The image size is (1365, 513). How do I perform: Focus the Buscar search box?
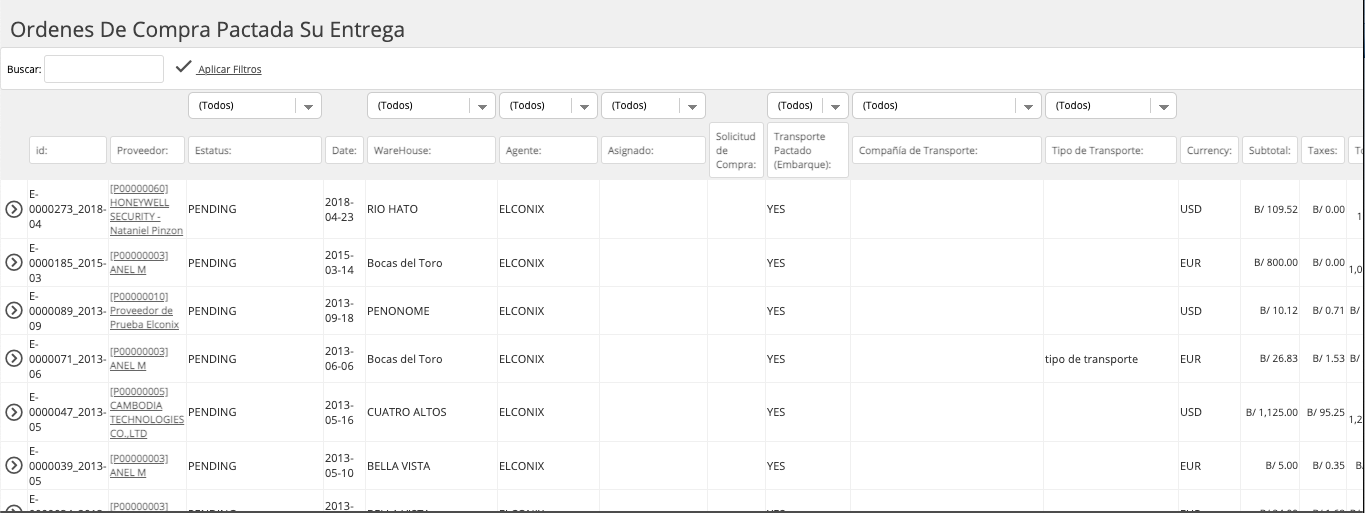(x=104, y=69)
